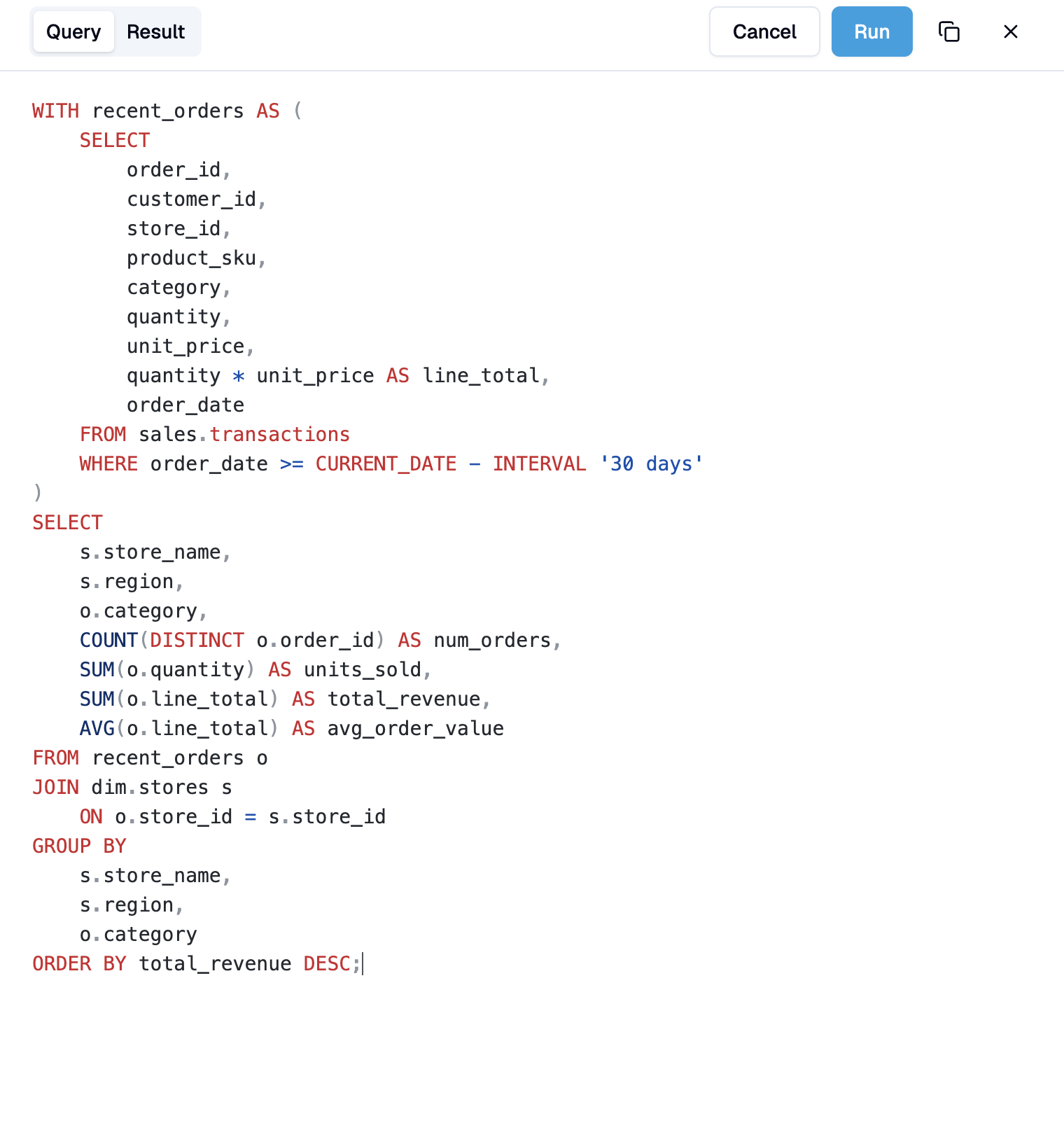Click 'dim.stores s' in the JOIN line
Image resolution: width=1064 pixels, height=1123 pixels.
click(162, 788)
